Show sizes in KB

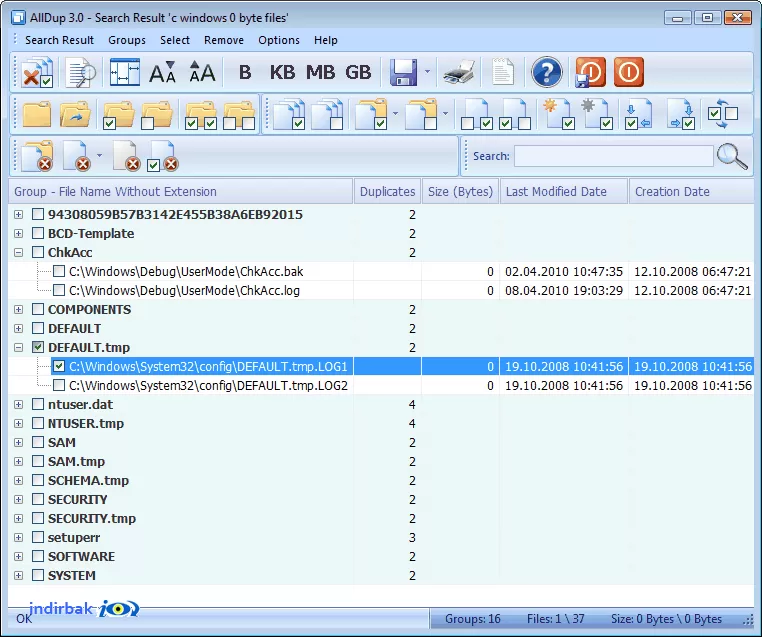point(282,72)
